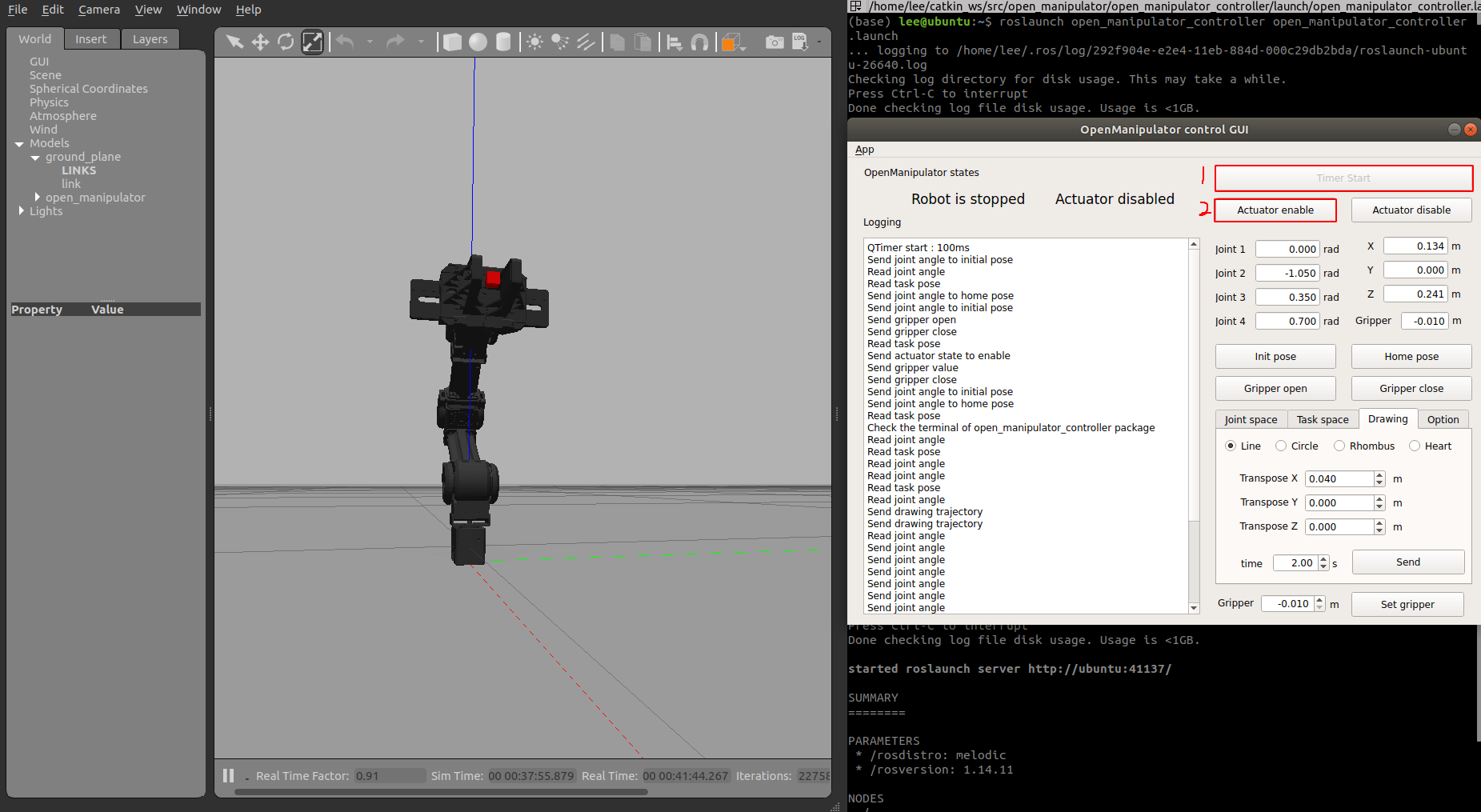The height and width of the screenshot is (812, 1481).
Task: Open the data logger LOG icon
Action: 800,42
